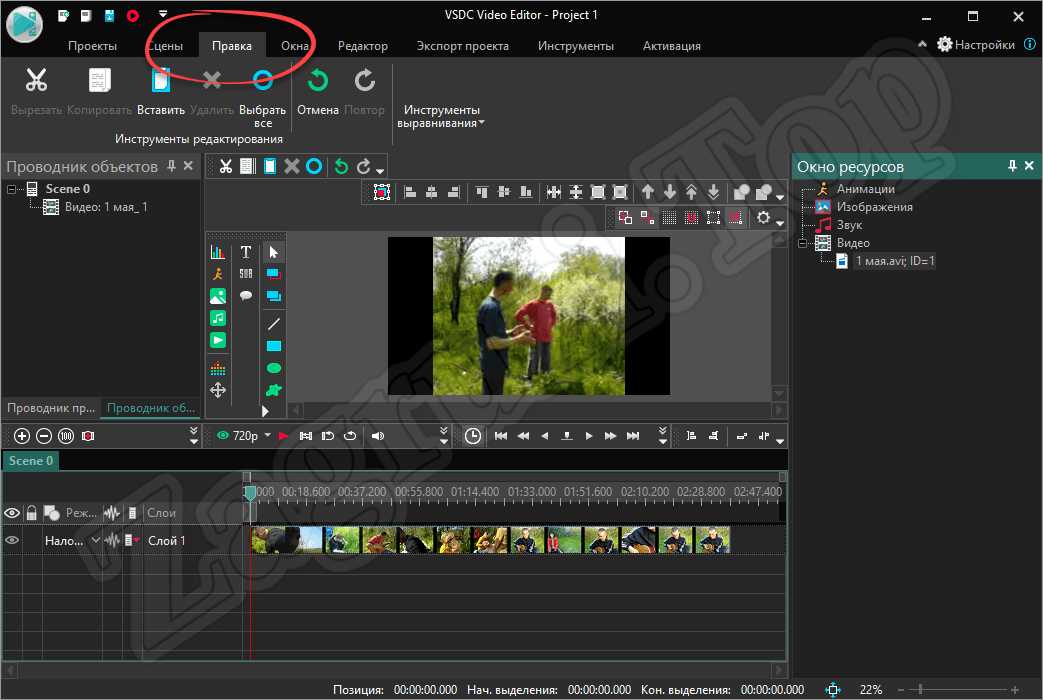Open the Активация tab
1043x700 pixels.
(671, 46)
